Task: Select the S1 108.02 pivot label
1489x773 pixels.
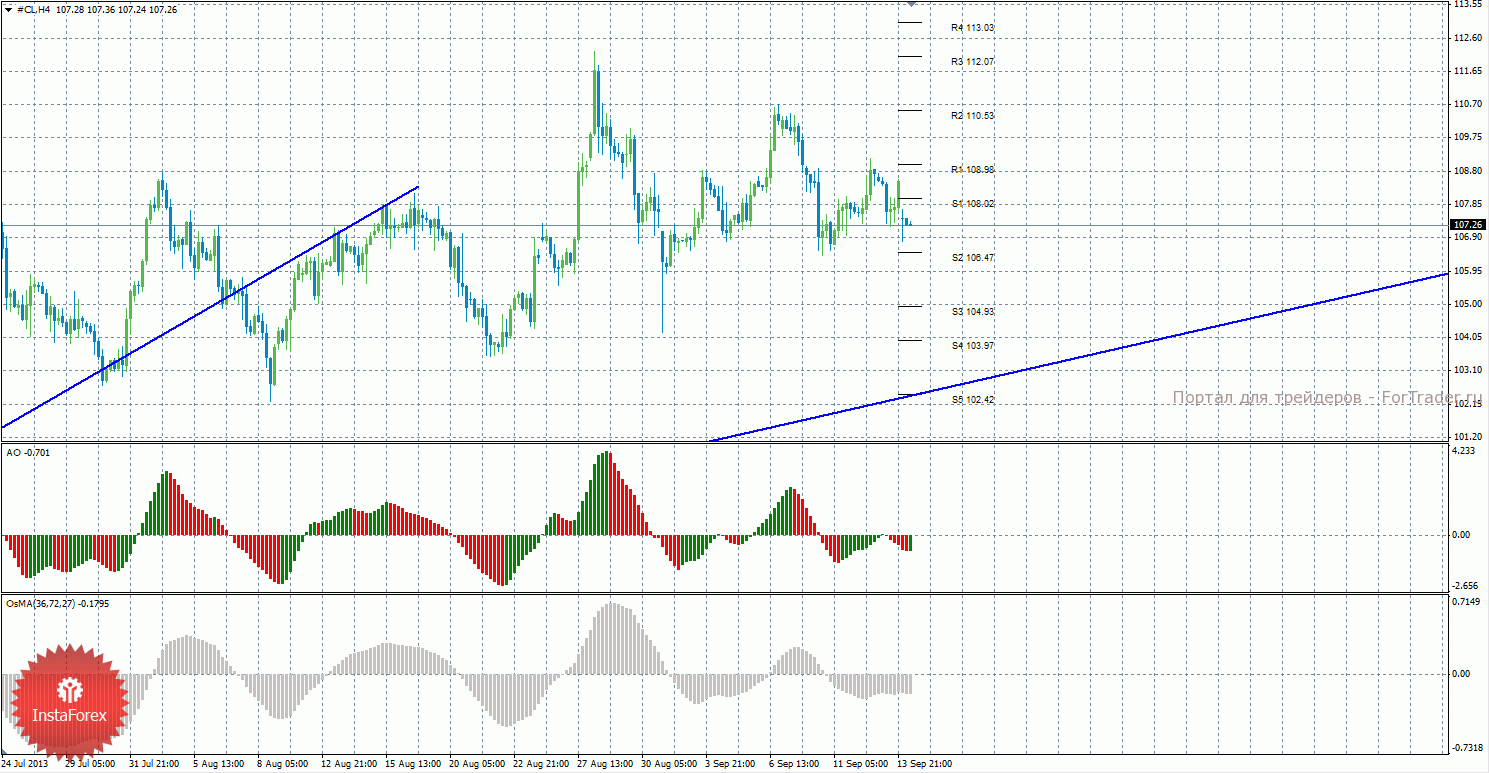Action: (x=973, y=204)
